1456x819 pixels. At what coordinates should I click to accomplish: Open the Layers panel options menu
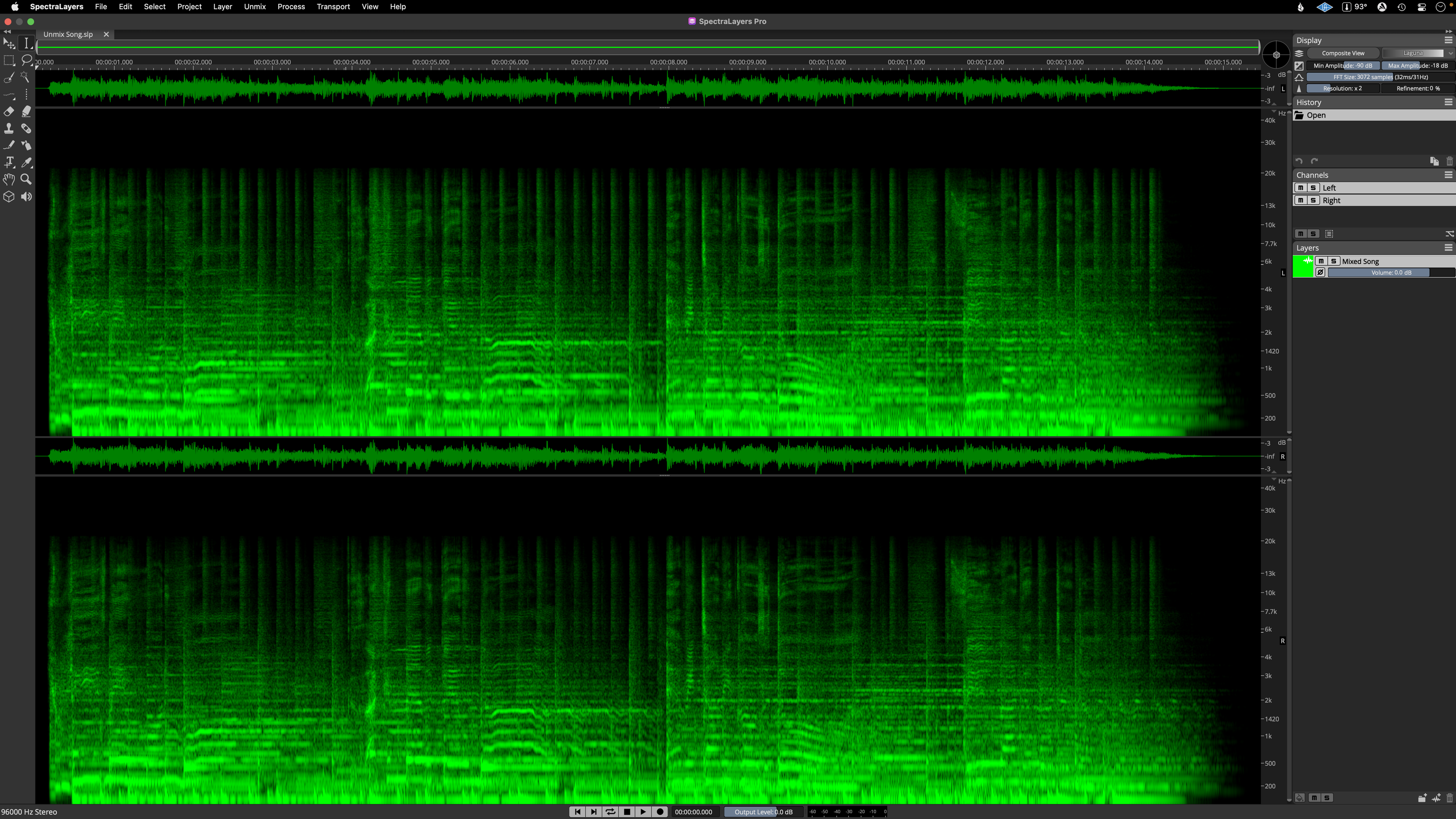click(x=1448, y=247)
